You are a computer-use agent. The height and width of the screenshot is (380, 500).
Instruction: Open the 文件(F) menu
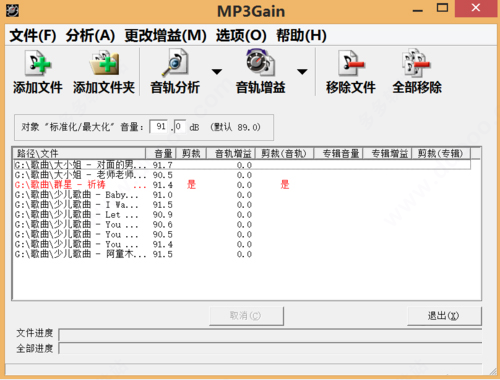tap(33, 35)
